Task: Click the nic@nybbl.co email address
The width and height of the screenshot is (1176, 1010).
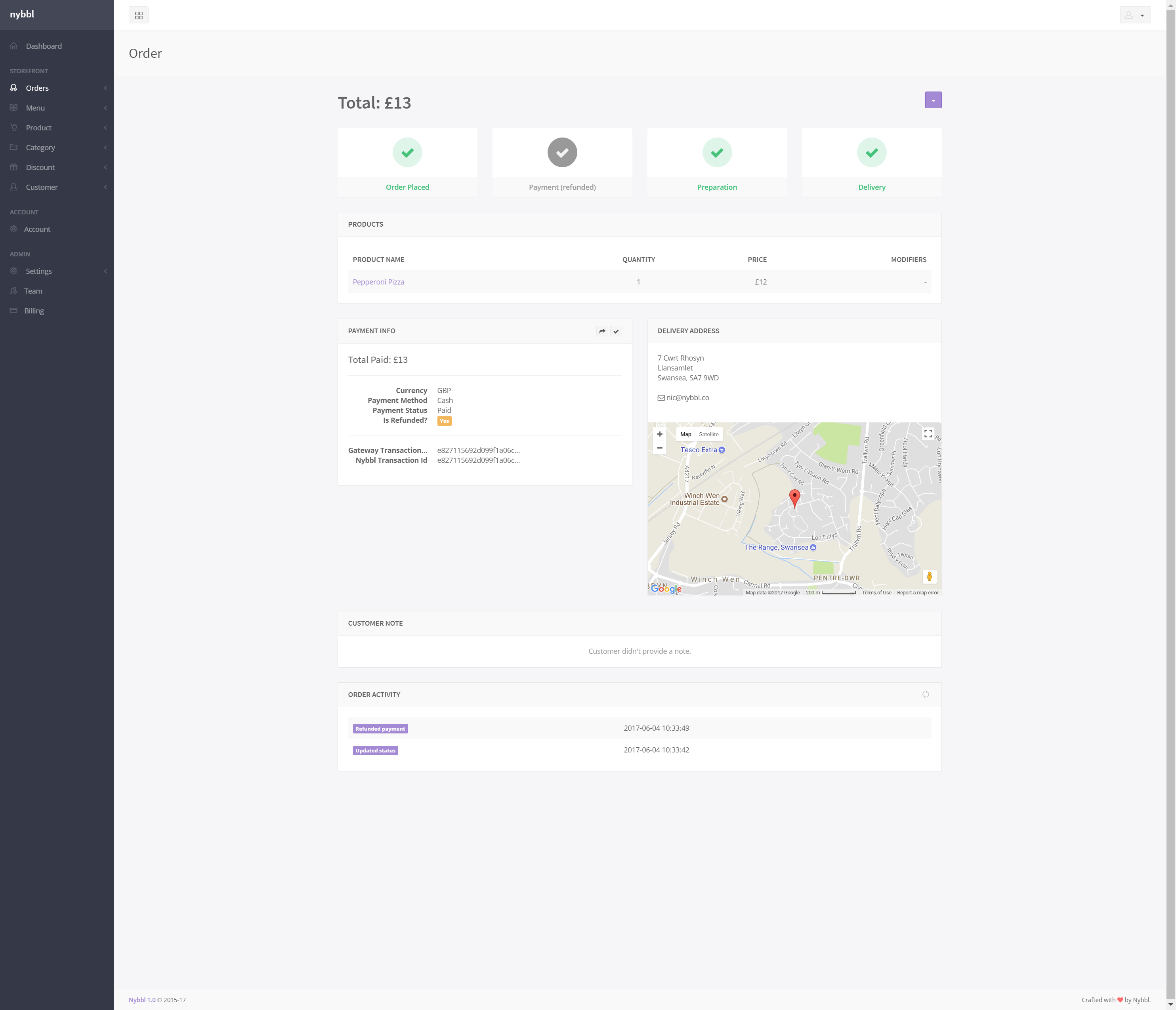Action: pos(687,398)
